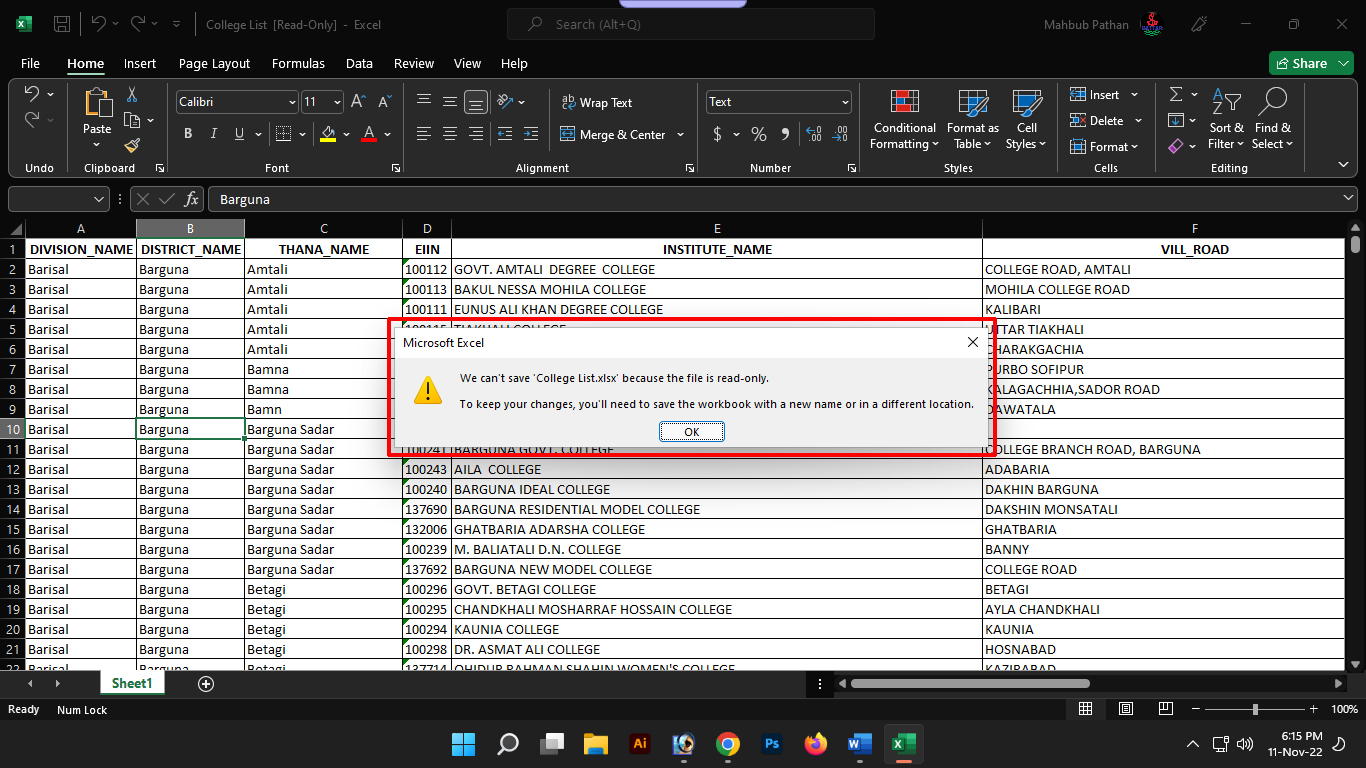Click the Conditional Formatting icon

904,103
